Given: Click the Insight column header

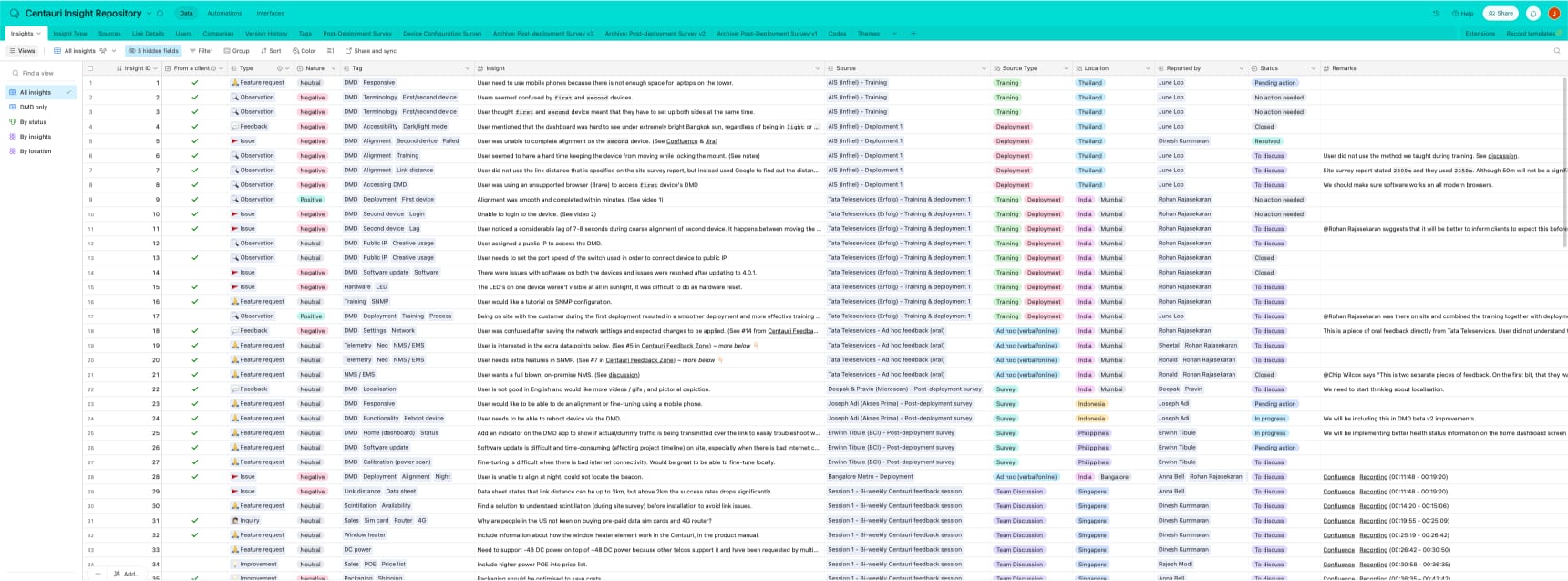Looking at the screenshot, I should 648,68.
